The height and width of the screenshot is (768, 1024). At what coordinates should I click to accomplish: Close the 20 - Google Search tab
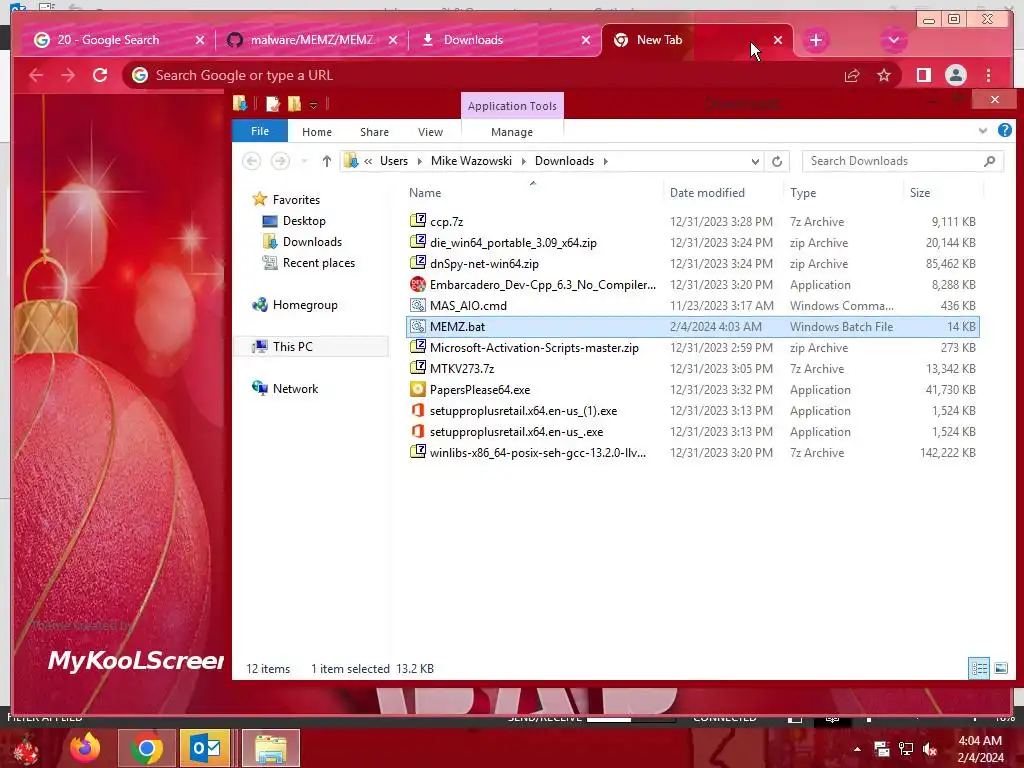click(200, 40)
